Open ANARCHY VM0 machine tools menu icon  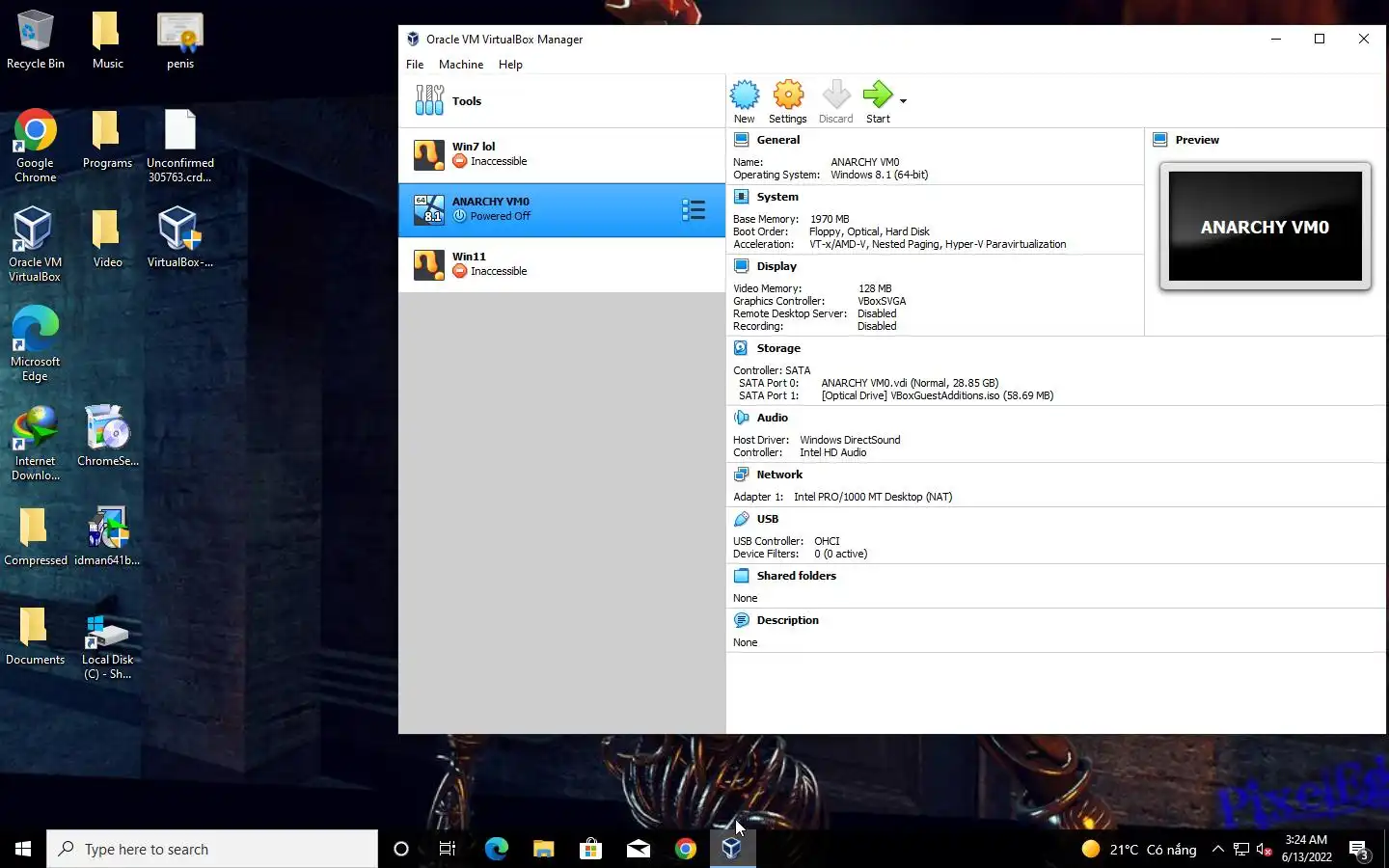point(694,210)
